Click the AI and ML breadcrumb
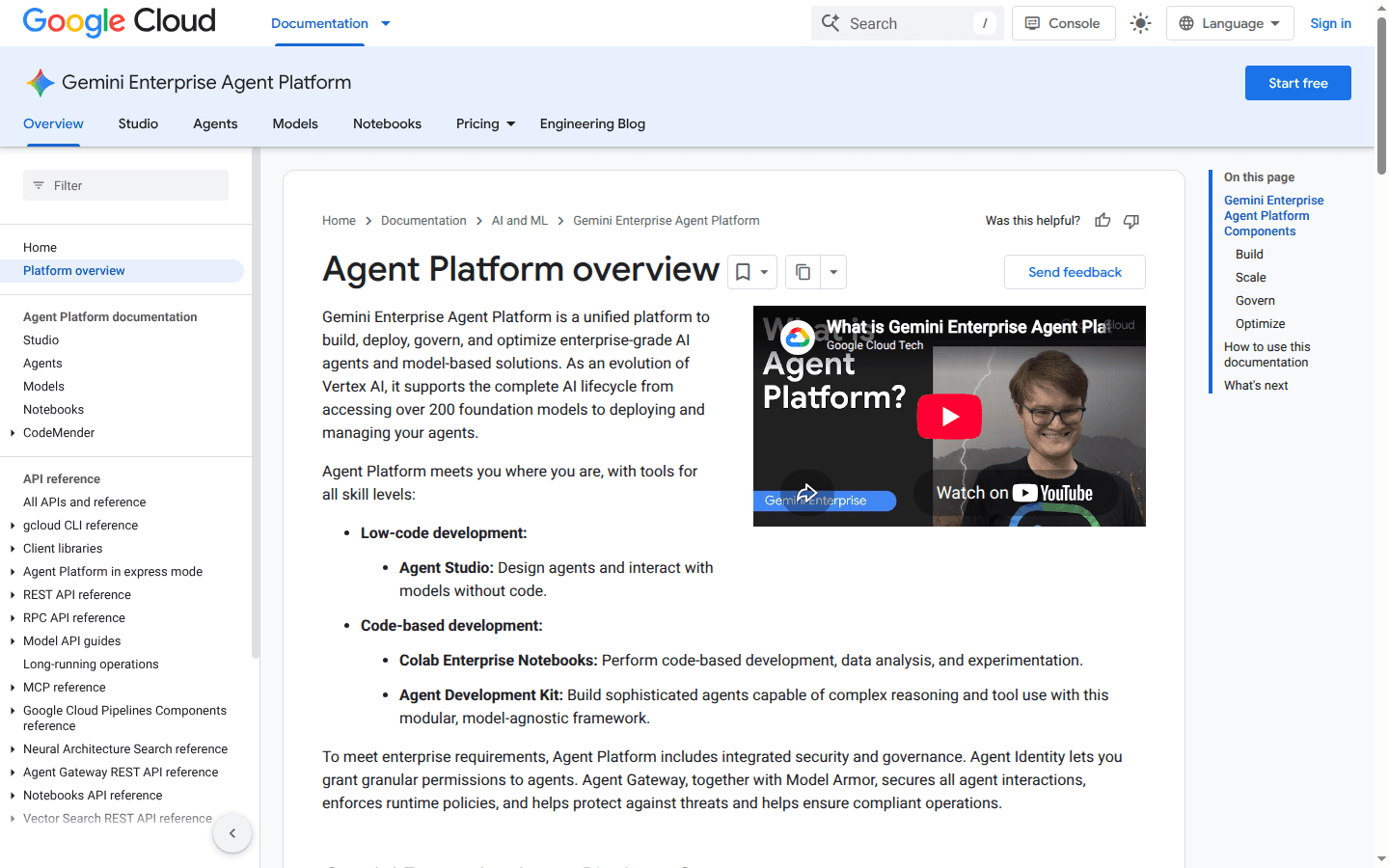 point(519,221)
